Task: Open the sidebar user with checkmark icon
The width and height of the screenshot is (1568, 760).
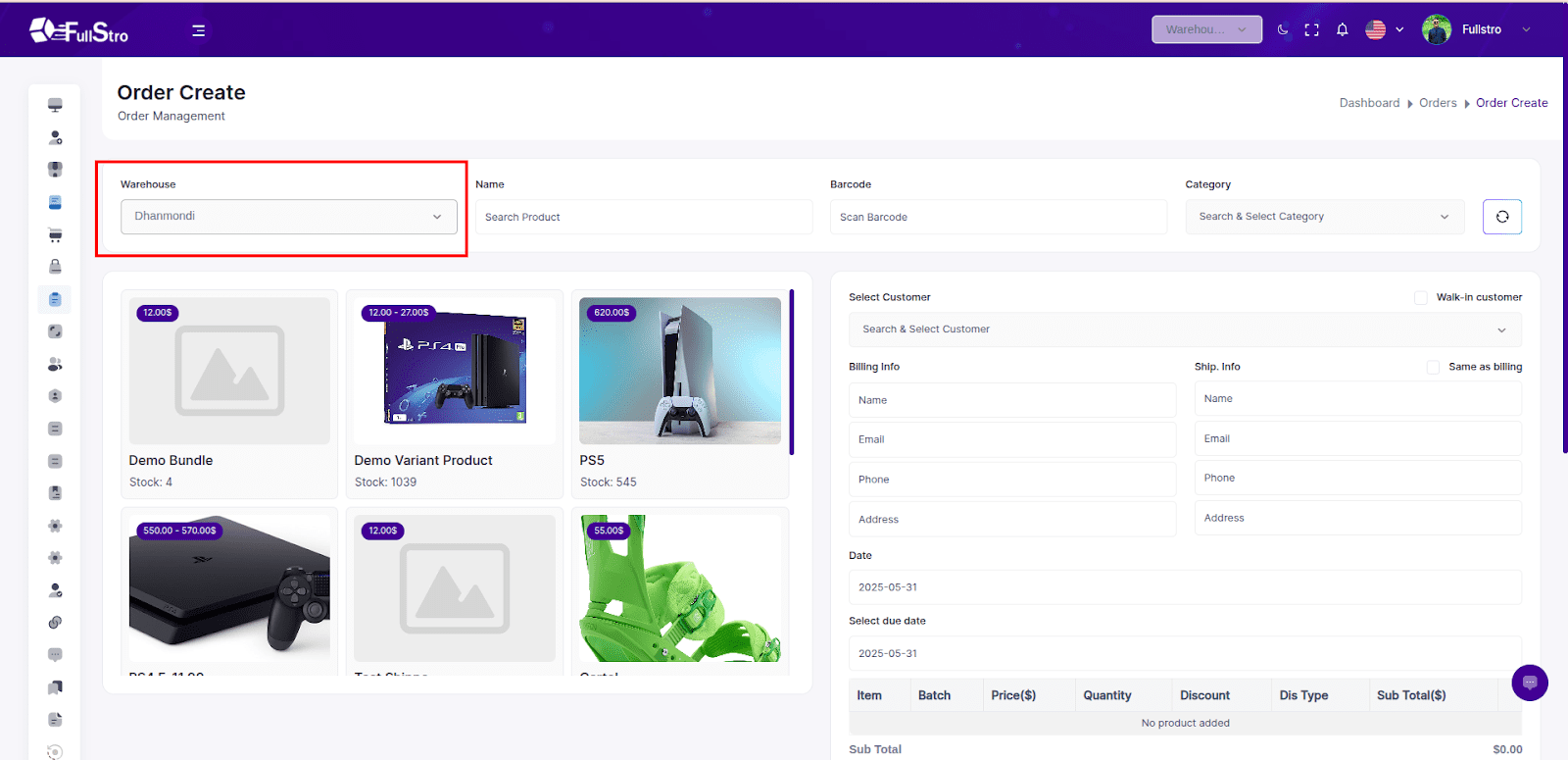Action: tap(55, 590)
